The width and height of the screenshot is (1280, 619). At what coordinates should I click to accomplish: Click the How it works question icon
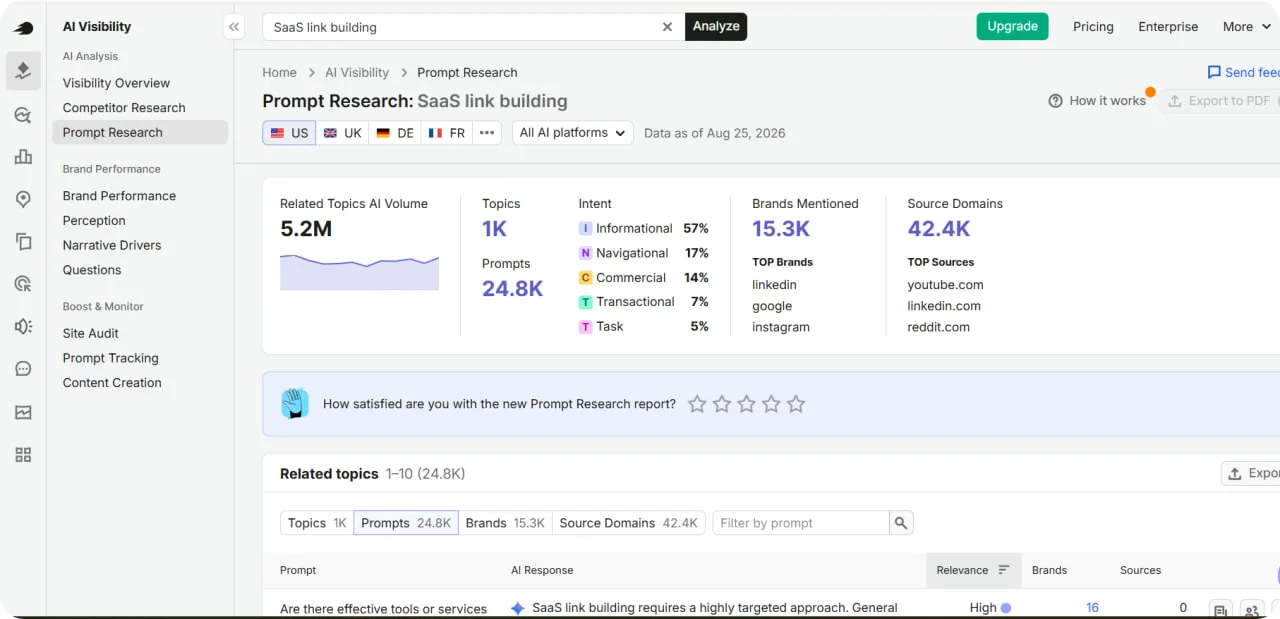1055,101
